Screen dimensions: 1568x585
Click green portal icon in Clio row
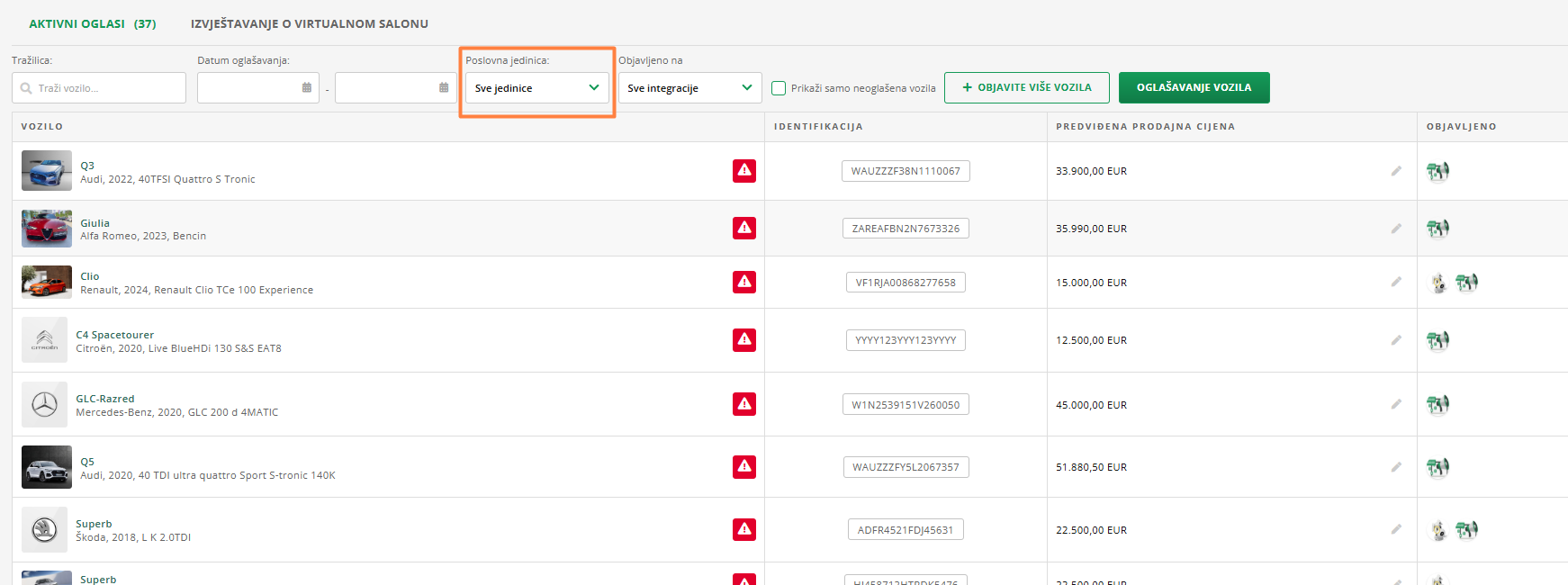[x=1466, y=283]
